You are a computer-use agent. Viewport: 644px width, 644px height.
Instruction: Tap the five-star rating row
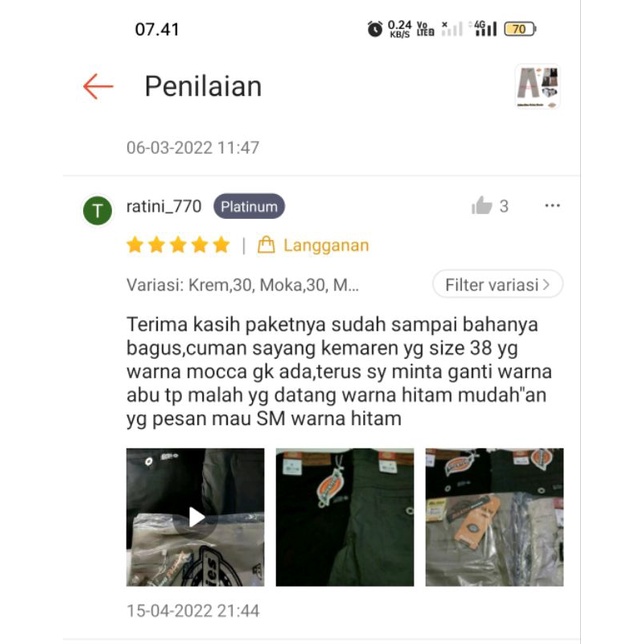[178, 245]
